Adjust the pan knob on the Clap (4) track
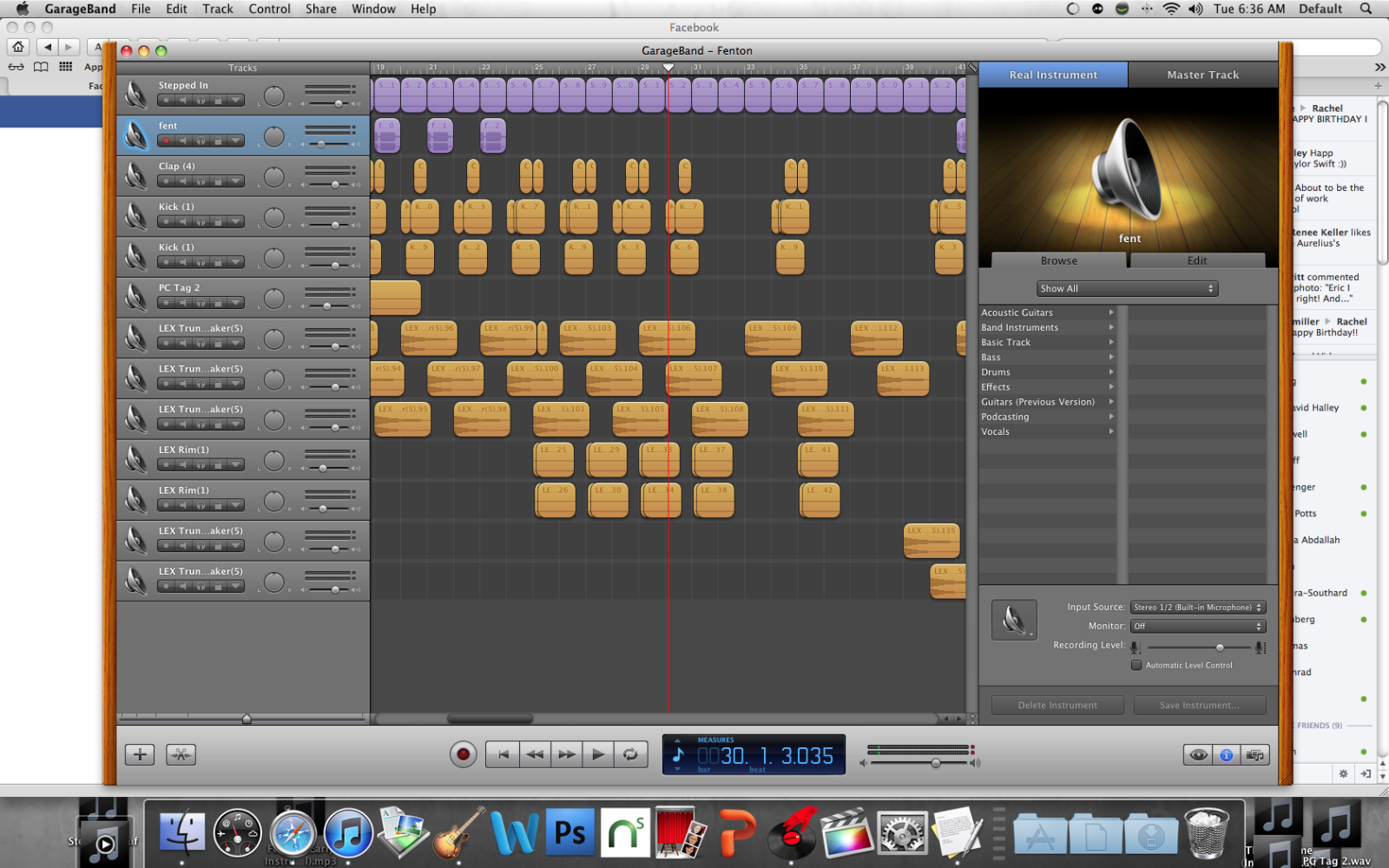 pyautogui.click(x=273, y=177)
